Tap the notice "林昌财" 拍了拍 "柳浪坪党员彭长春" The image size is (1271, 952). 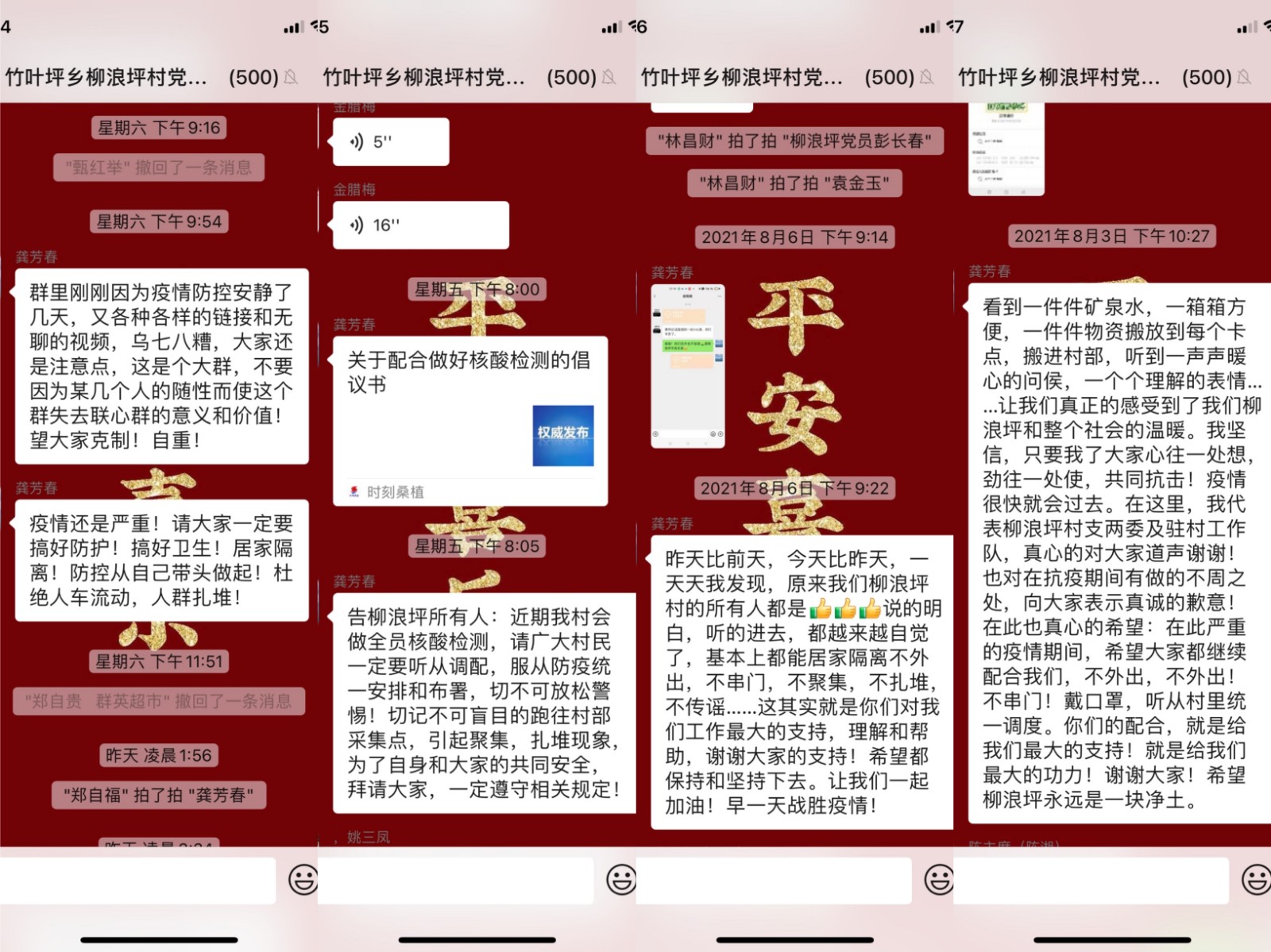794,141
